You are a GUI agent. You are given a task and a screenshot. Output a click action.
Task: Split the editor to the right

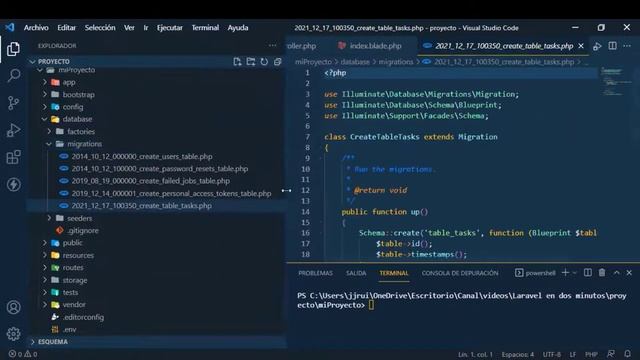612,46
